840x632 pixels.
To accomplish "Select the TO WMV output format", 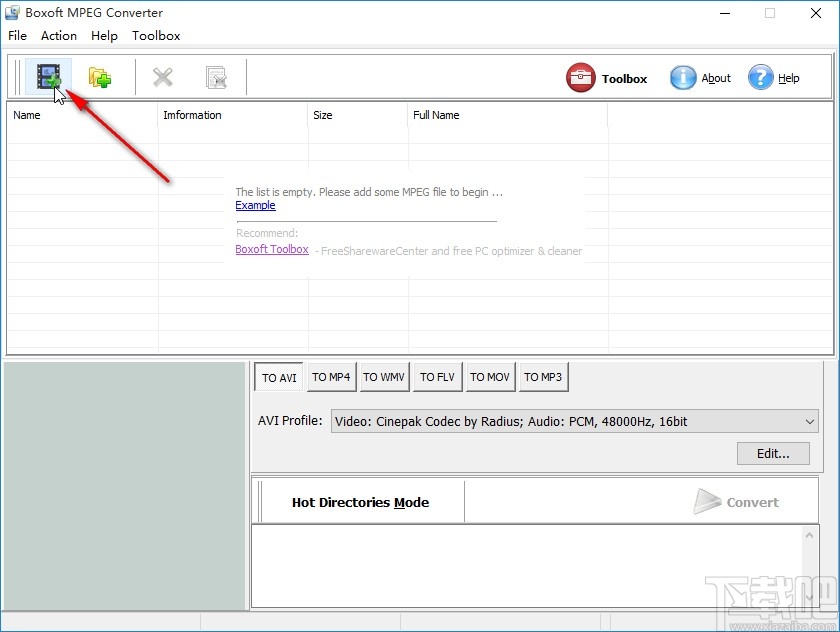I will (384, 377).
